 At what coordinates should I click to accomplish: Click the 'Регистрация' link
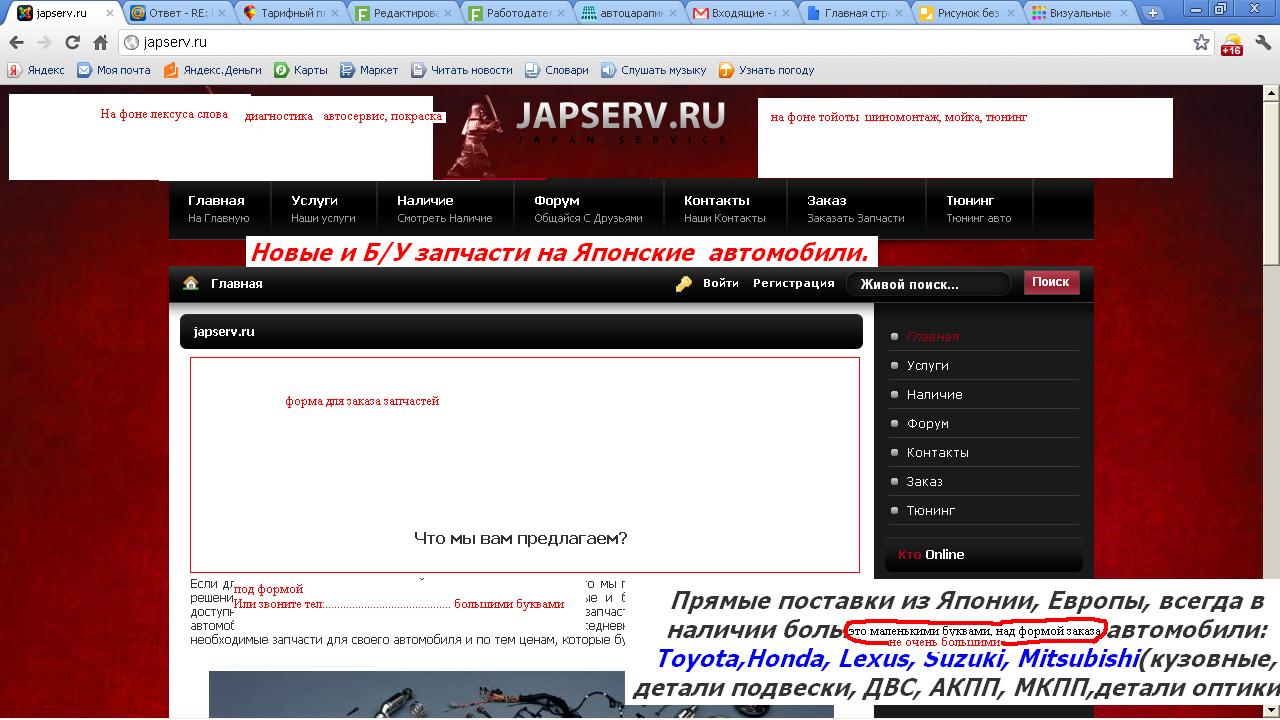coord(794,283)
